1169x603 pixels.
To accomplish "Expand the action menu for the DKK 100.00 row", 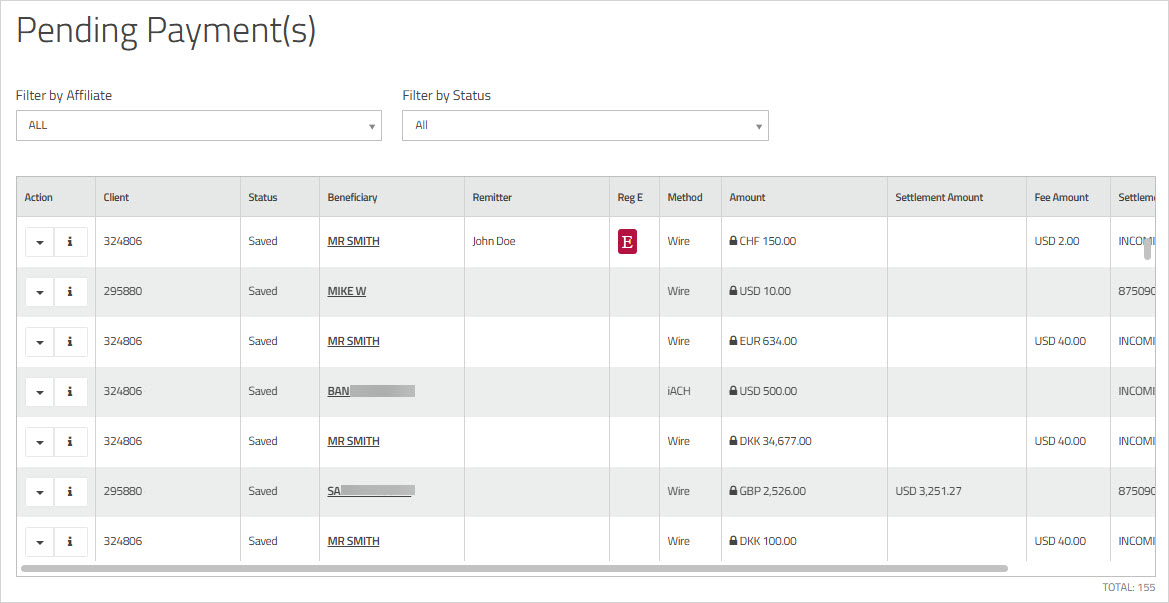I will [x=40, y=541].
